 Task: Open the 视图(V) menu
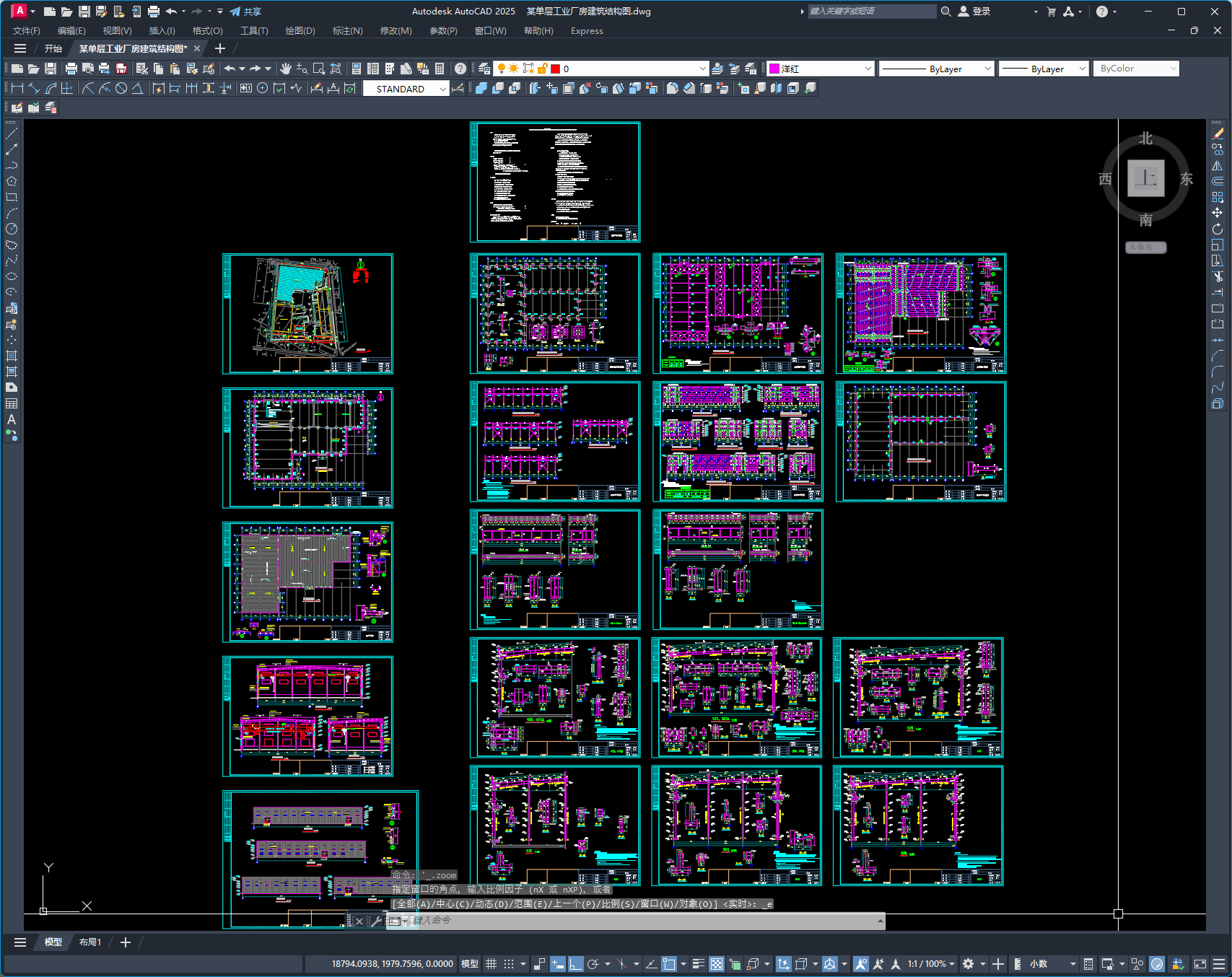(x=117, y=31)
